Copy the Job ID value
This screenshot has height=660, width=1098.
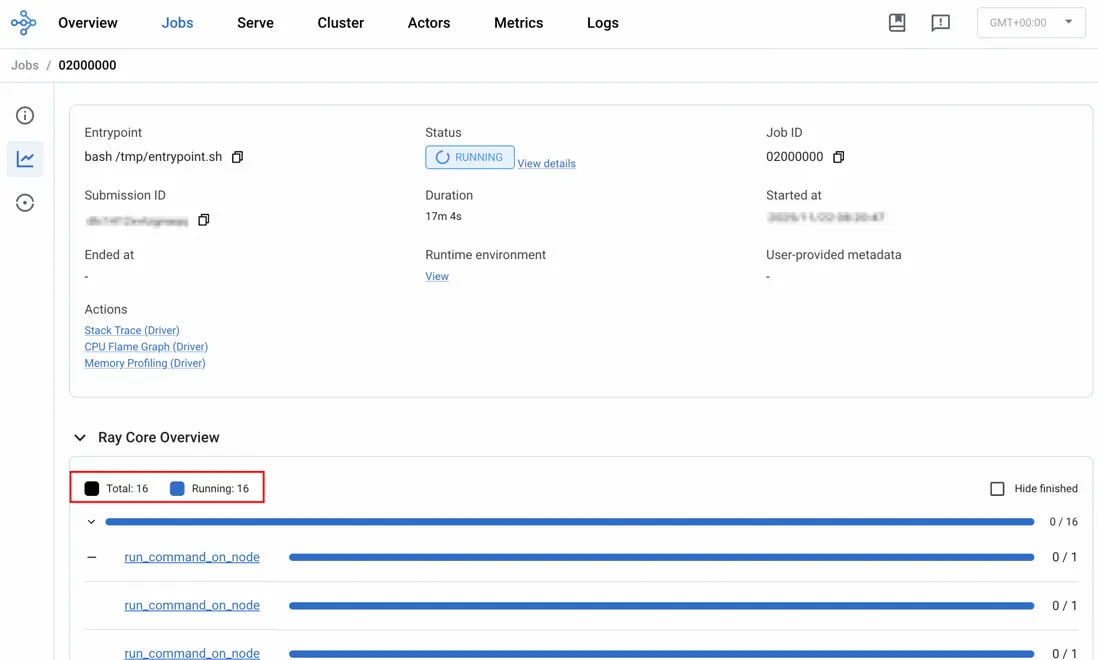click(838, 157)
